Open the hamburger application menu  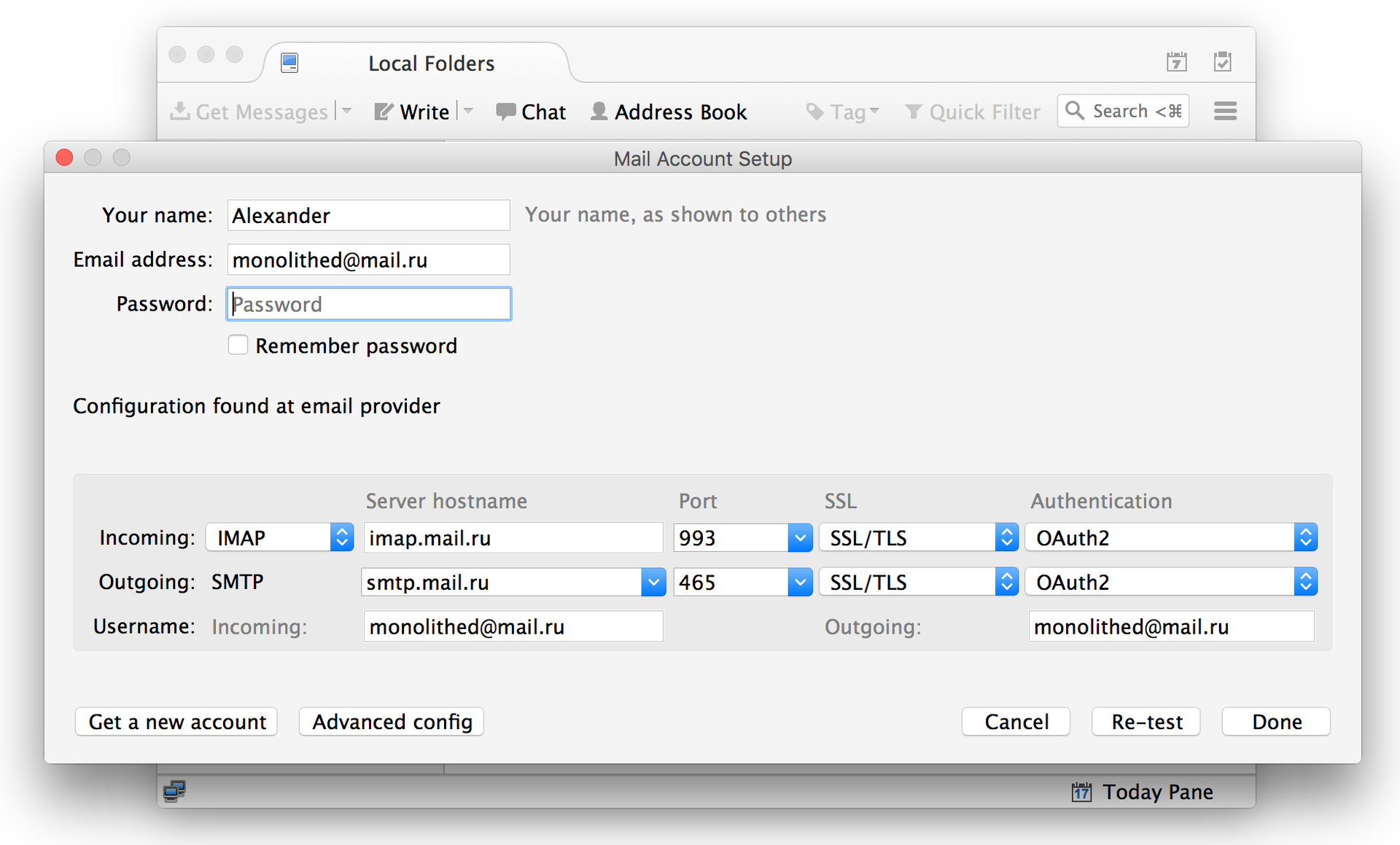[x=1225, y=111]
